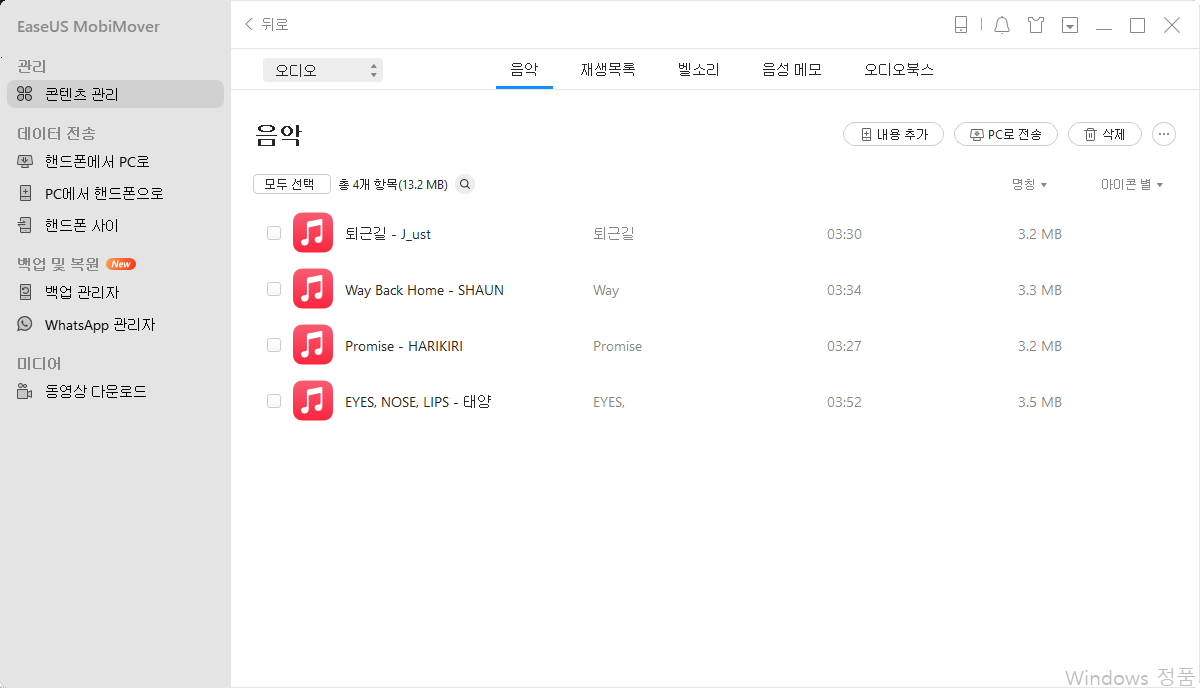Click the 03:34 duration value
Image resolution: width=1200 pixels, height=688 pixels.
tap(844, 290)
